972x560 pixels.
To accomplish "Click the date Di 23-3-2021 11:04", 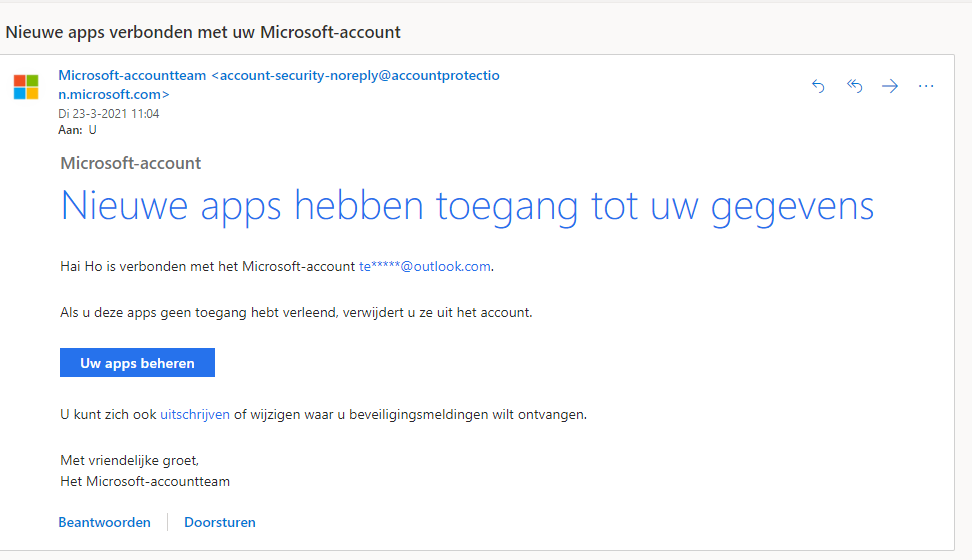I will pyautogui.click(x=108, y=113).
